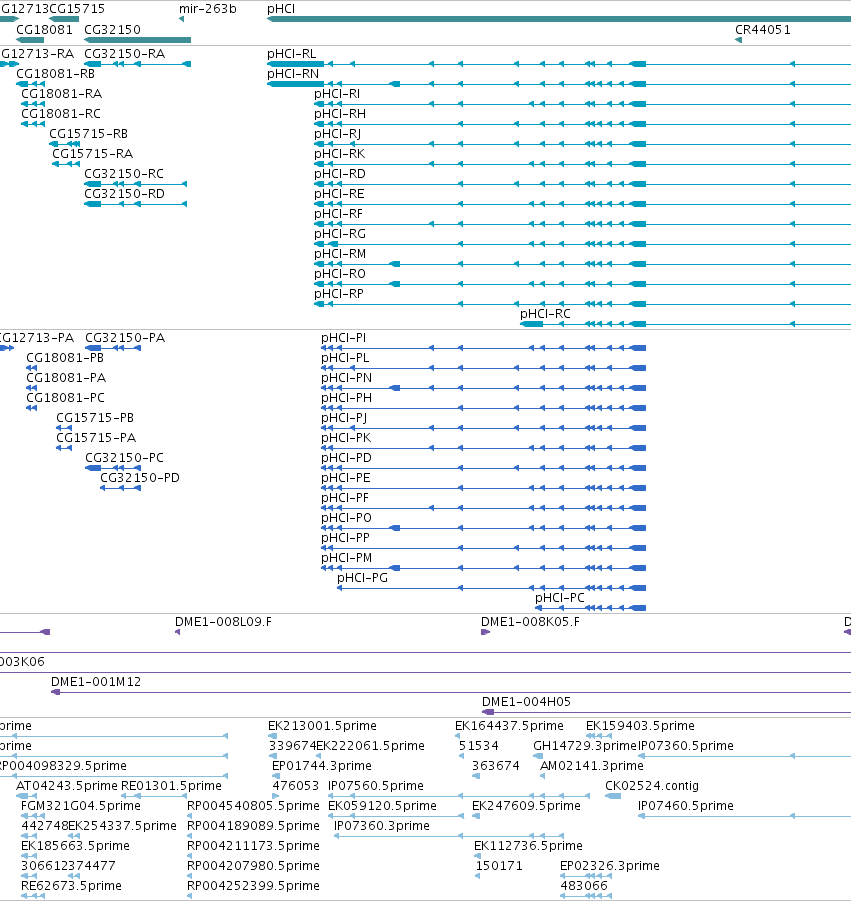The image size is (851, 901).
Task: Click the EP02326.3prime EST label
Action: (610, 866)
